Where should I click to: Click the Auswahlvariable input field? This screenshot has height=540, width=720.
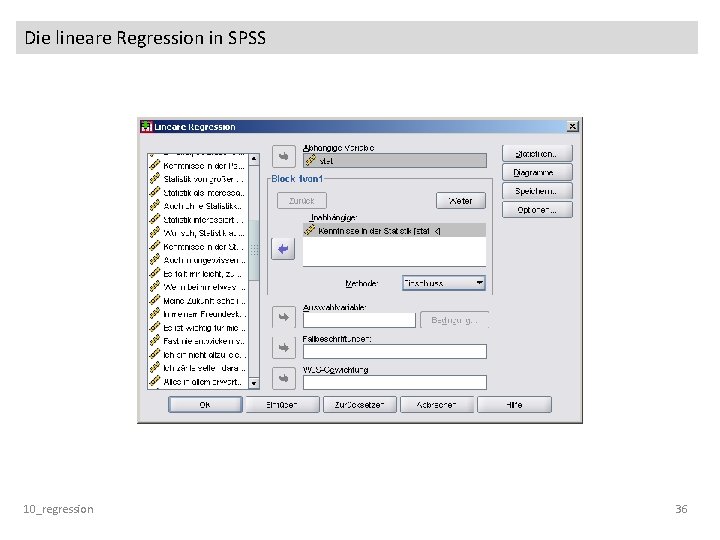(359, 320)
